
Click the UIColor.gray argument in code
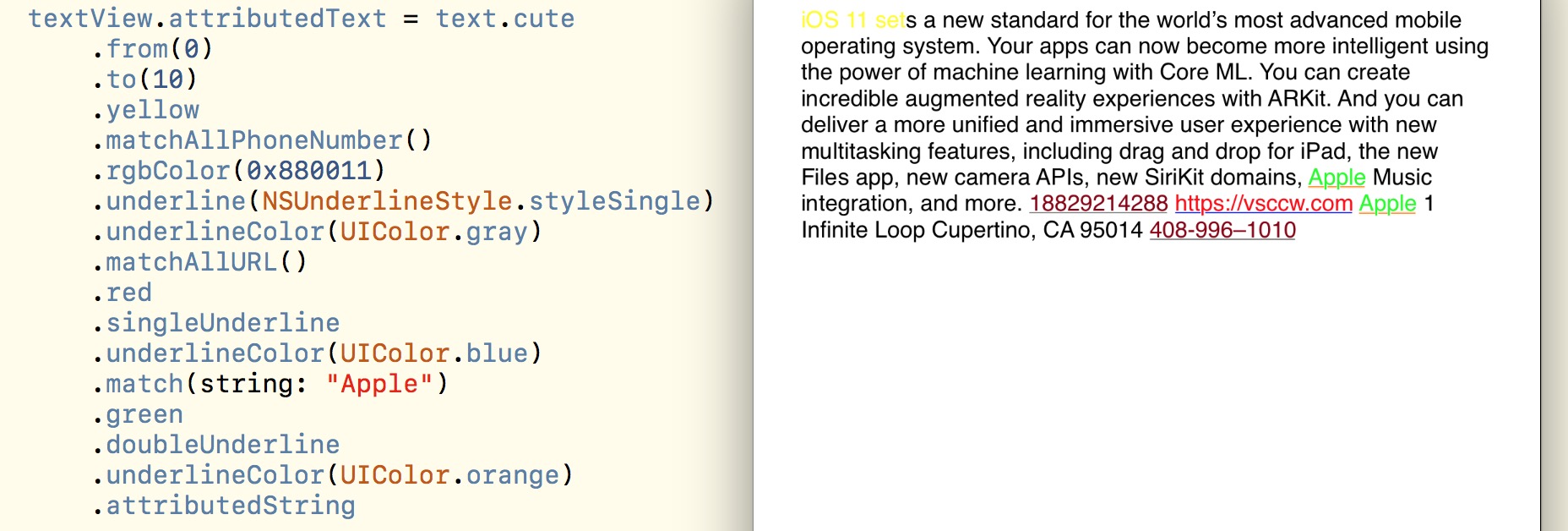[434, 232]
